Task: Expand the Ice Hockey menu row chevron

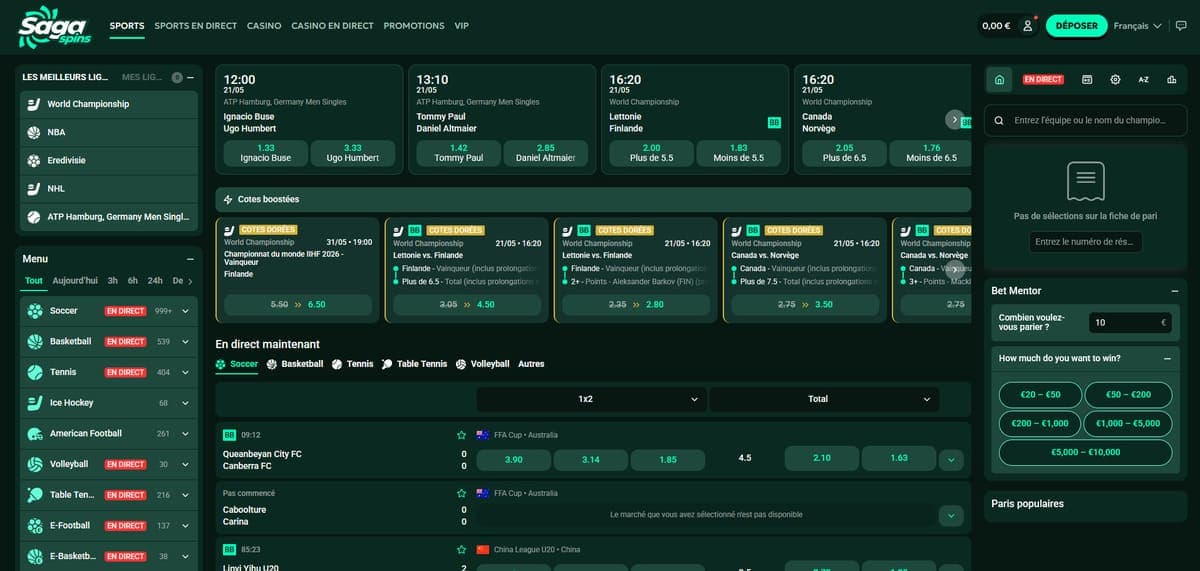Action: [x=185, y=403]
